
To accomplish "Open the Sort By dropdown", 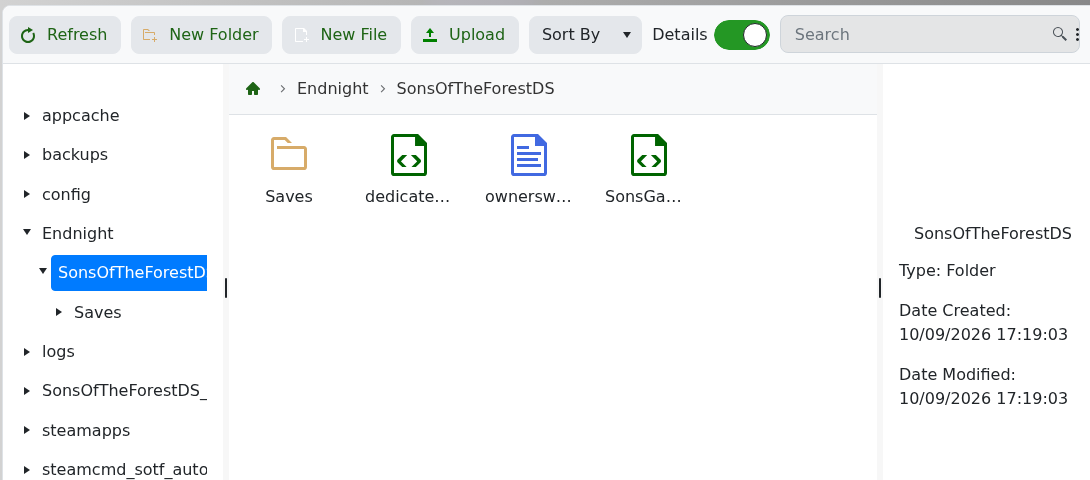I will 585,35.
